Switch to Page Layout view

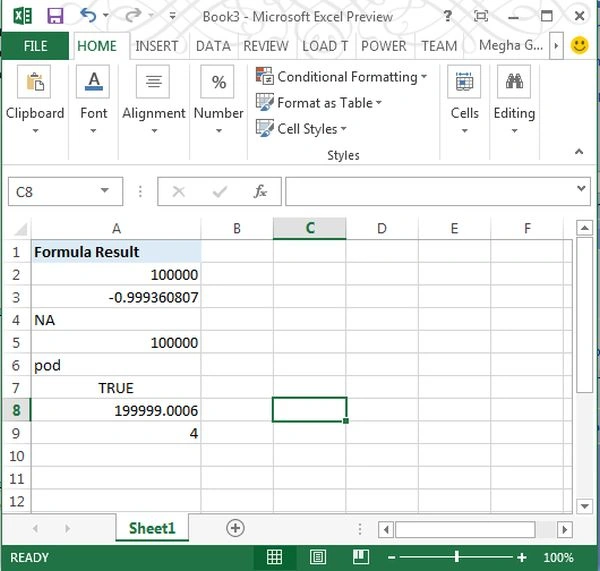click(318, 557)
